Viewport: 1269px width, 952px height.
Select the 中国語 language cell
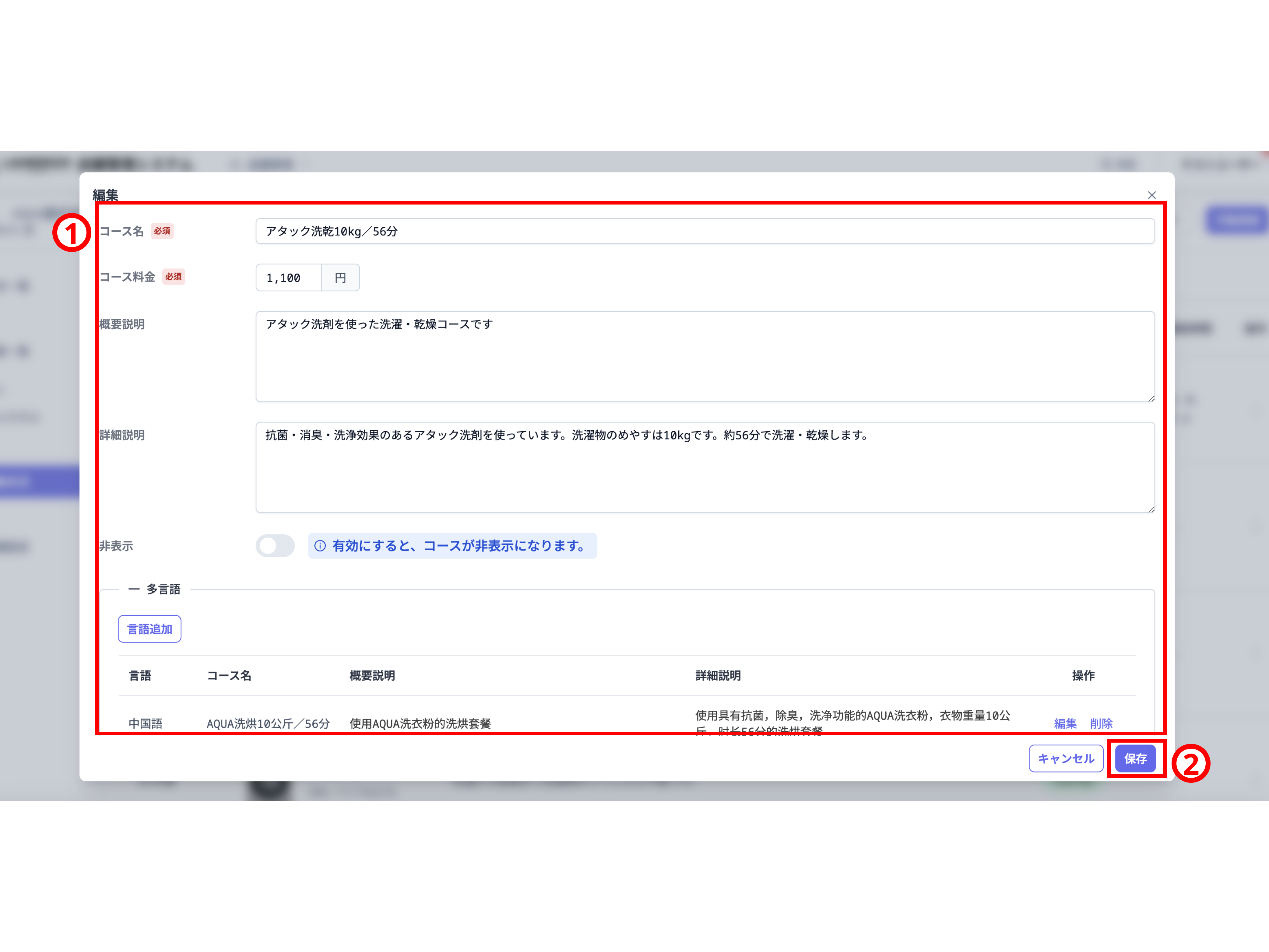click(146, 723)
